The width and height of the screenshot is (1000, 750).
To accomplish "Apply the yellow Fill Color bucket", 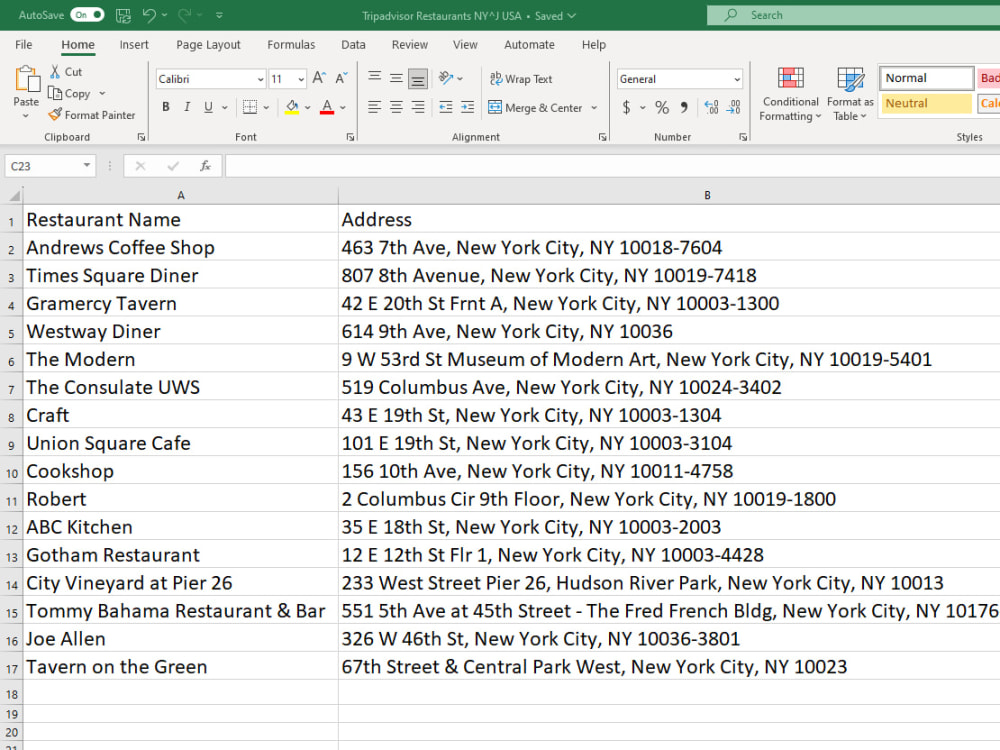I will click(292, 107).
